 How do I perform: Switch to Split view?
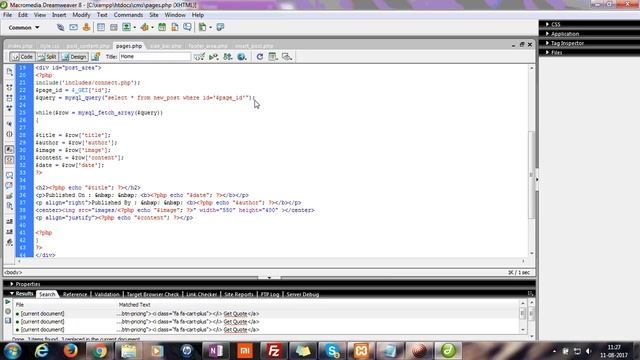tap(47, 57)
